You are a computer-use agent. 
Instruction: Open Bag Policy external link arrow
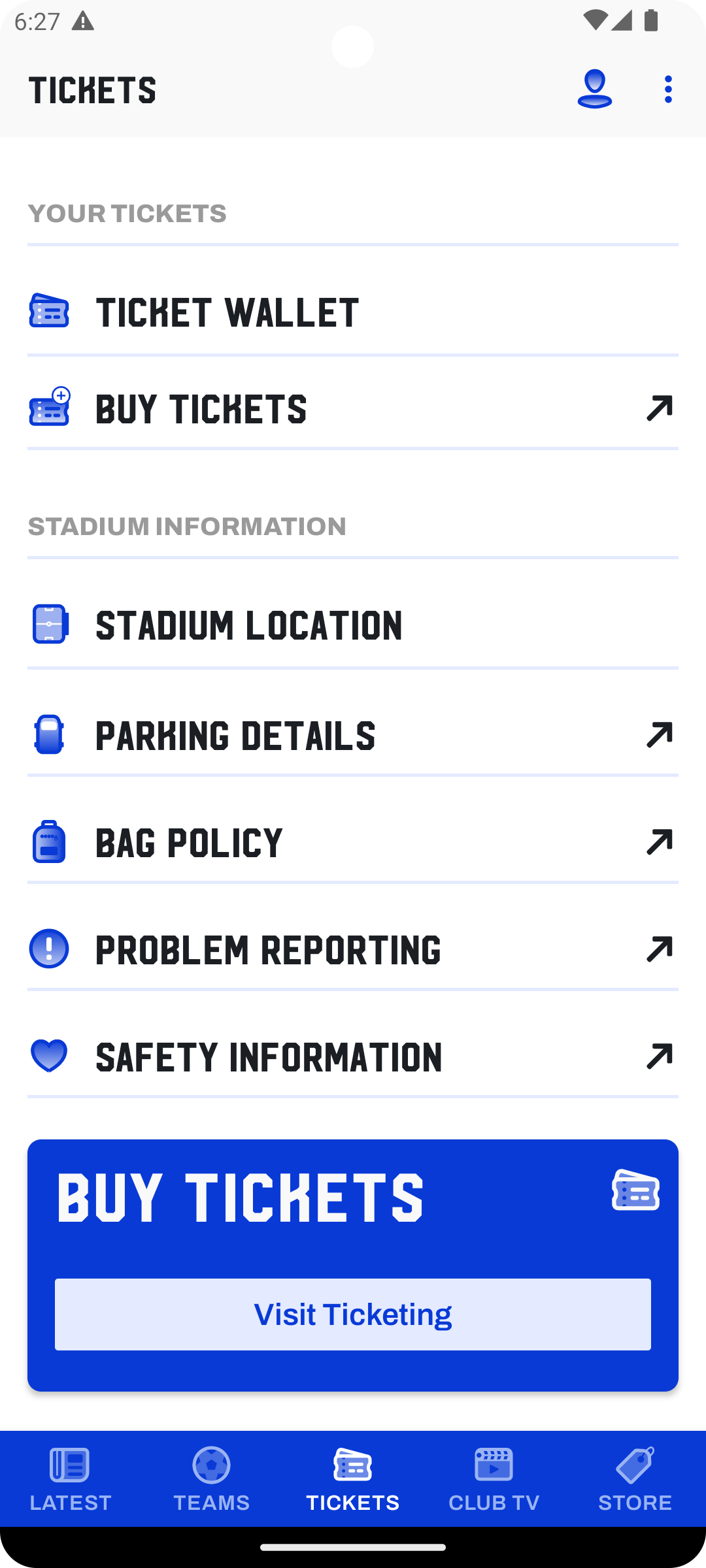pos(659,842)
